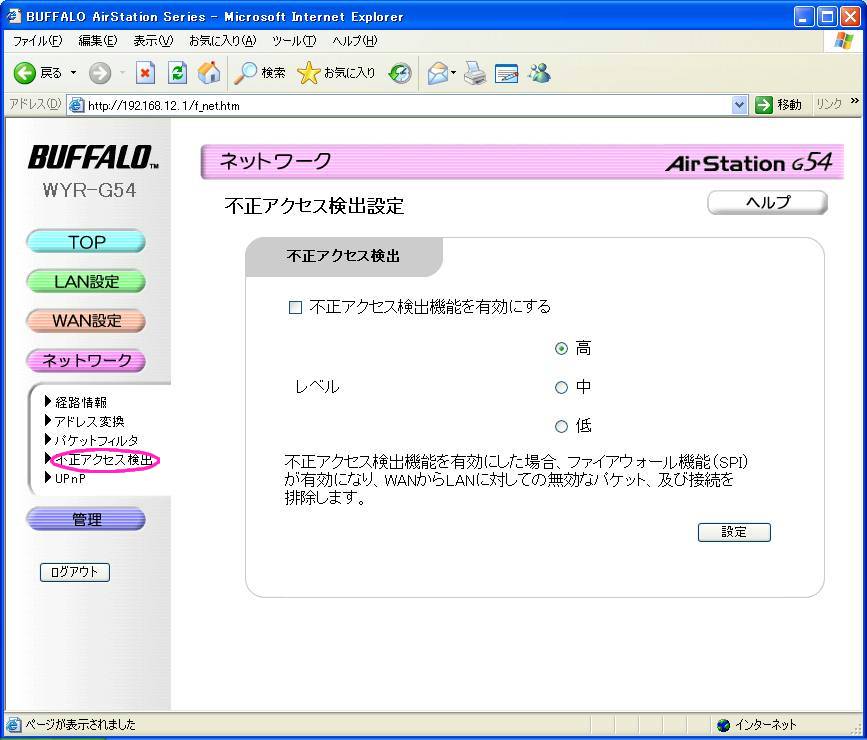Click the ヘルプ help button
The height and width of the screenshot is (740, 867).
tap(767, 203)
